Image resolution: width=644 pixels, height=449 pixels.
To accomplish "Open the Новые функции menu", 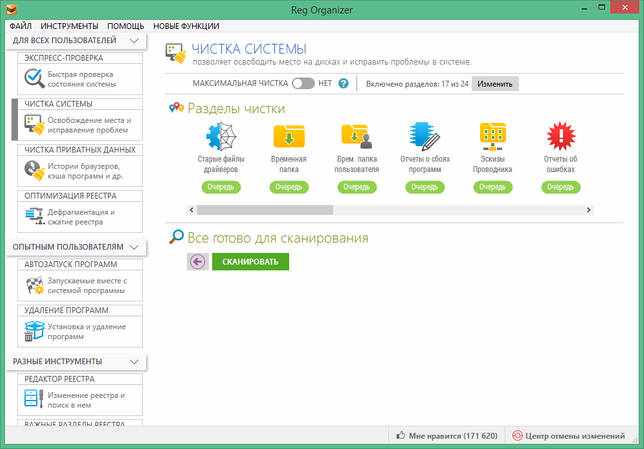I will pos(186,26).
